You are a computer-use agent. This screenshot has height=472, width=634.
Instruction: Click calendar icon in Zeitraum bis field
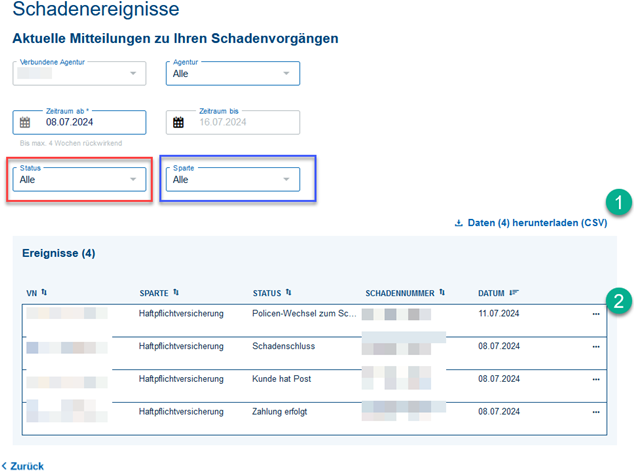click(179, 123)
